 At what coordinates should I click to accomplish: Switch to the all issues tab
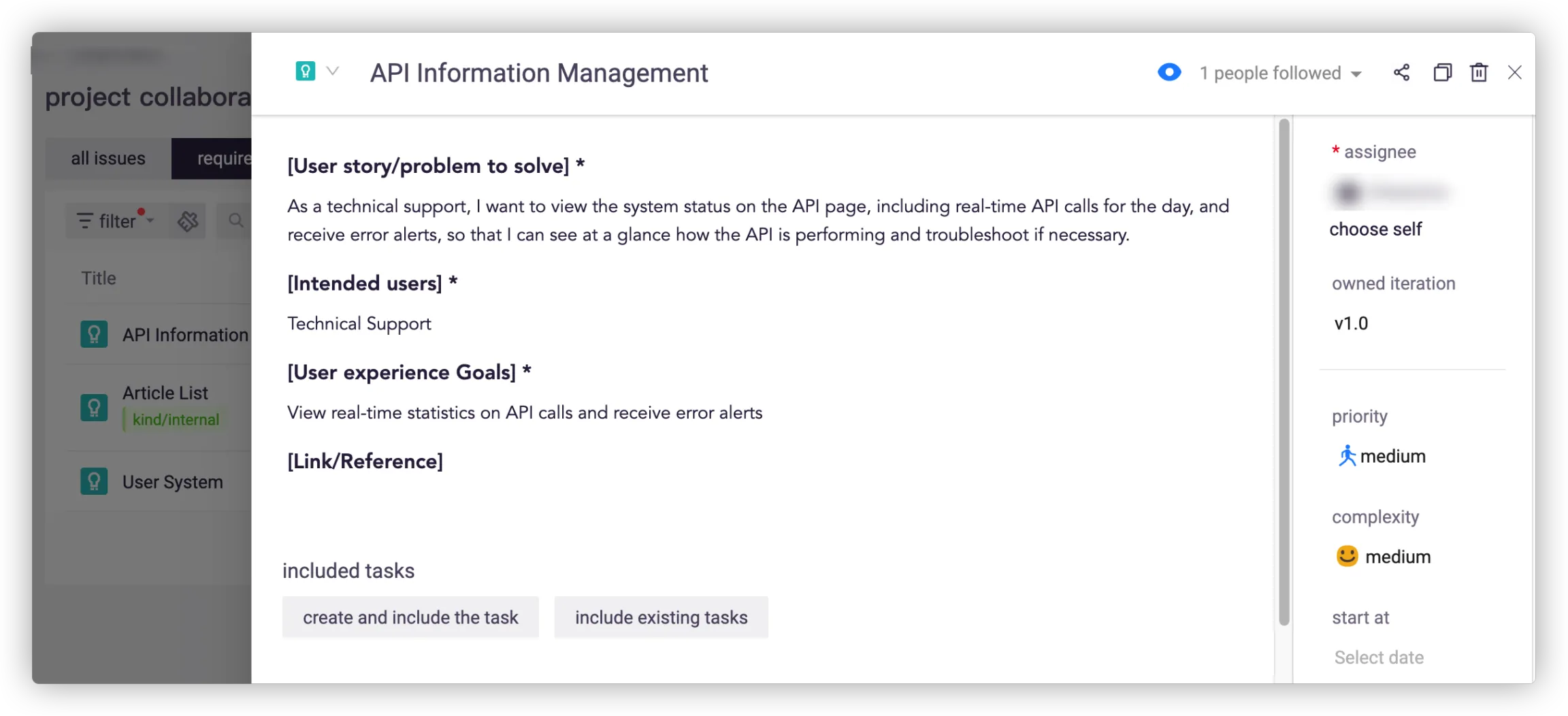108,159
